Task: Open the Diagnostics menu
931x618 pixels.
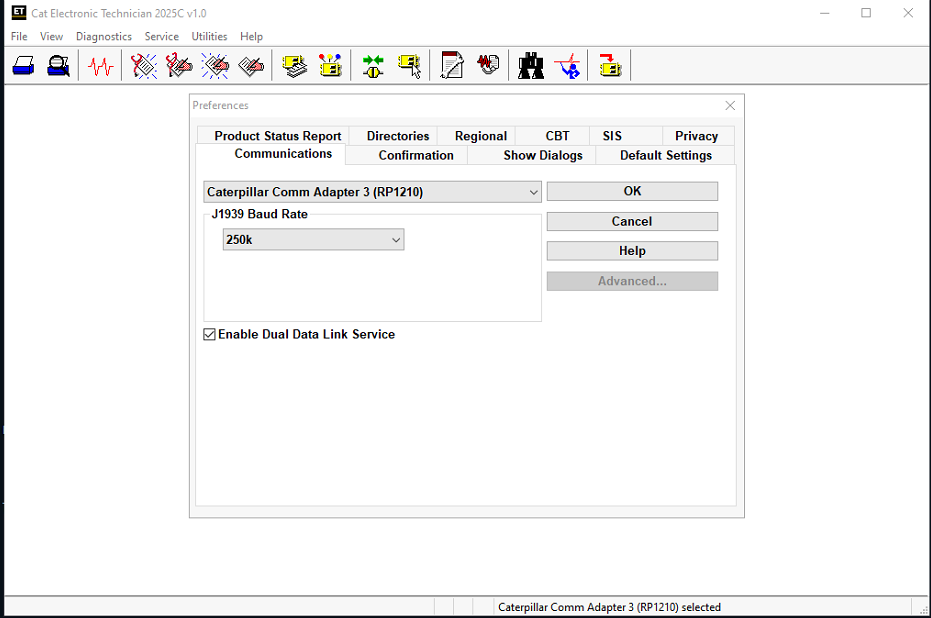Action: click(103, 36)
